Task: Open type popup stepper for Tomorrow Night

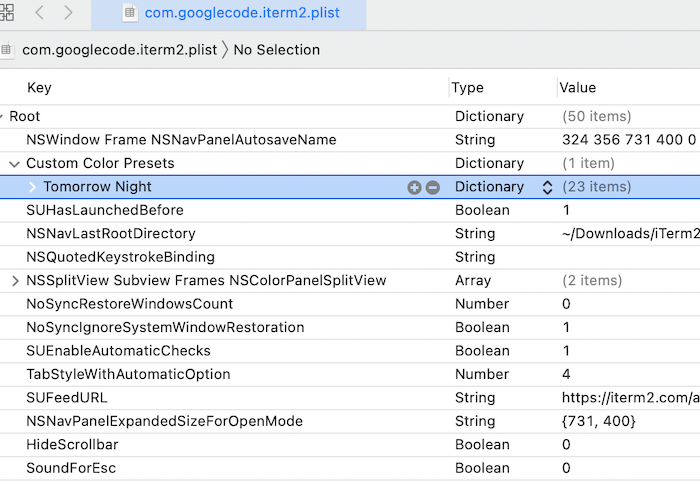Action: pyautogui.click(x=547, y=187)
